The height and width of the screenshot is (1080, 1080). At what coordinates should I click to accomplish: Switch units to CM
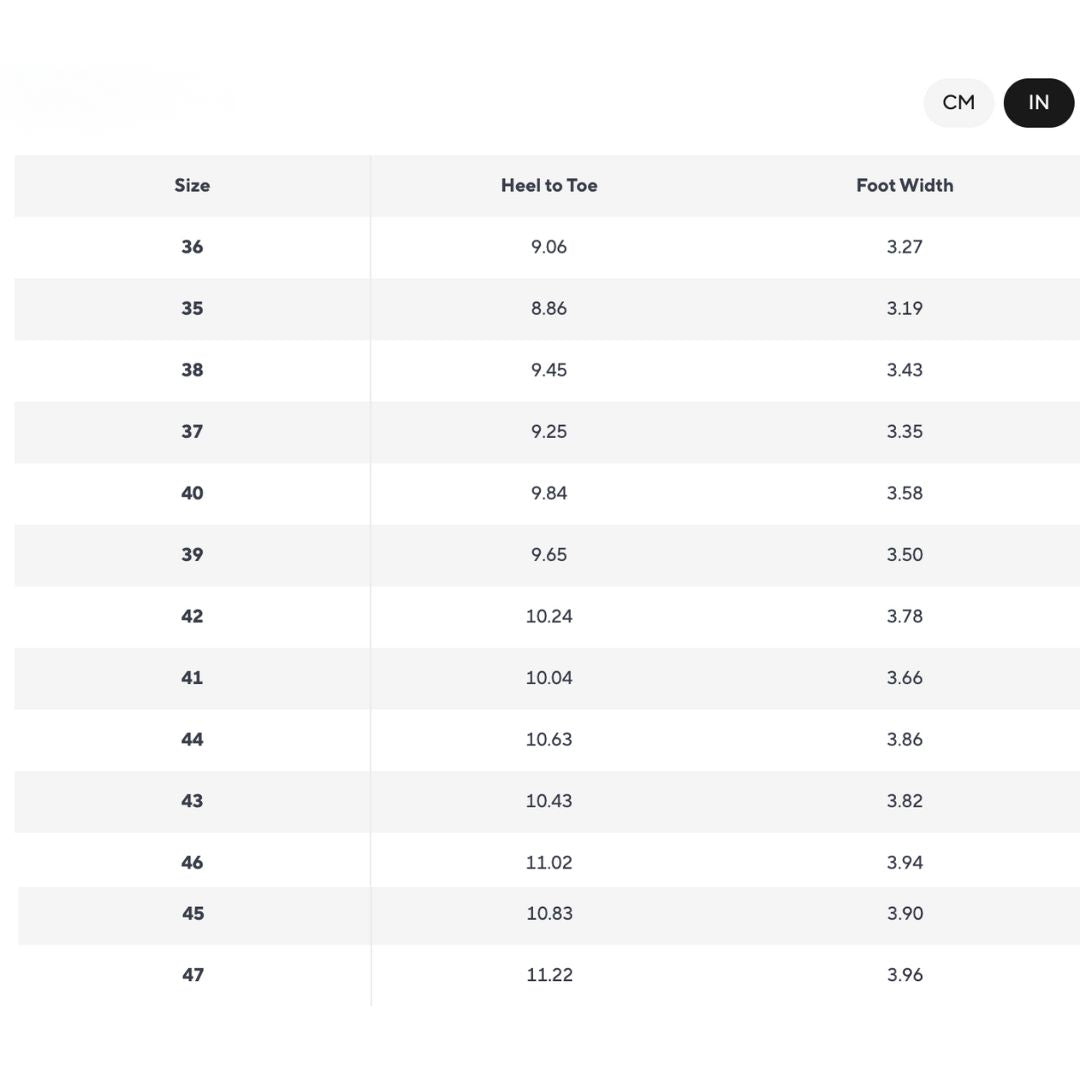point(958,103)
